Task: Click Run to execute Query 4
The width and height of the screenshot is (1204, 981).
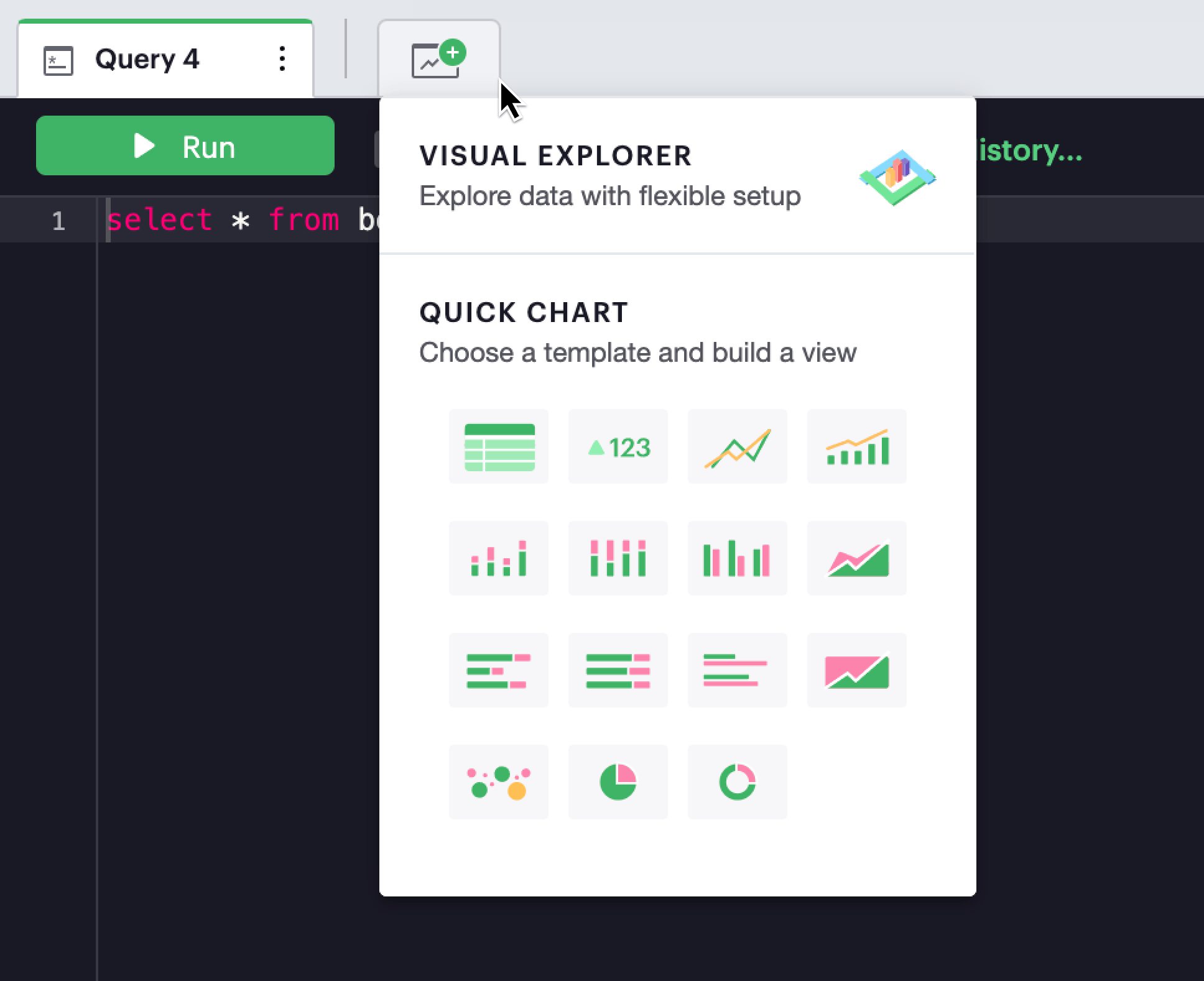Action: (185, 146)
